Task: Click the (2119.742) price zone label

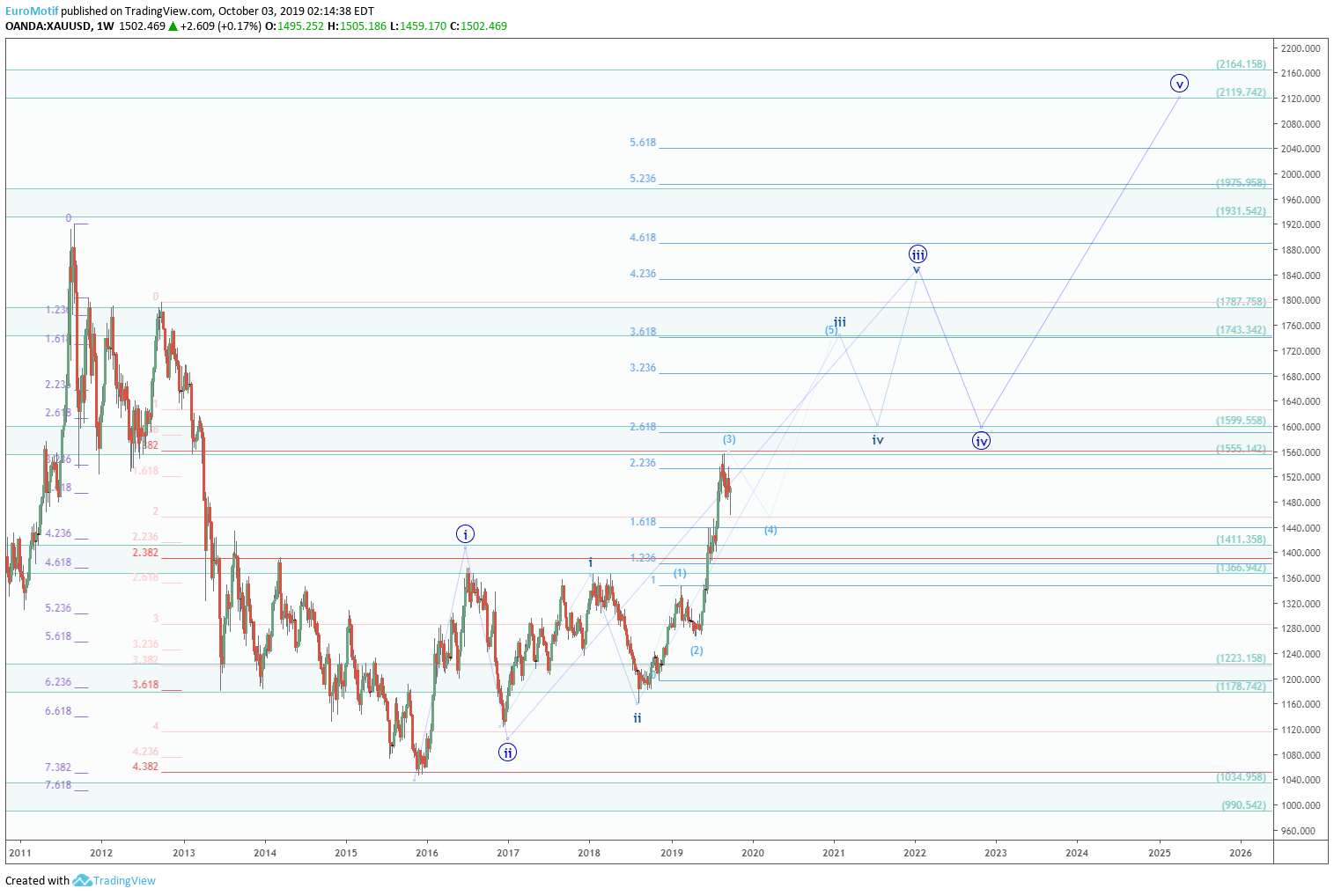Action: pyautogui.click(x=1241, y=92)
